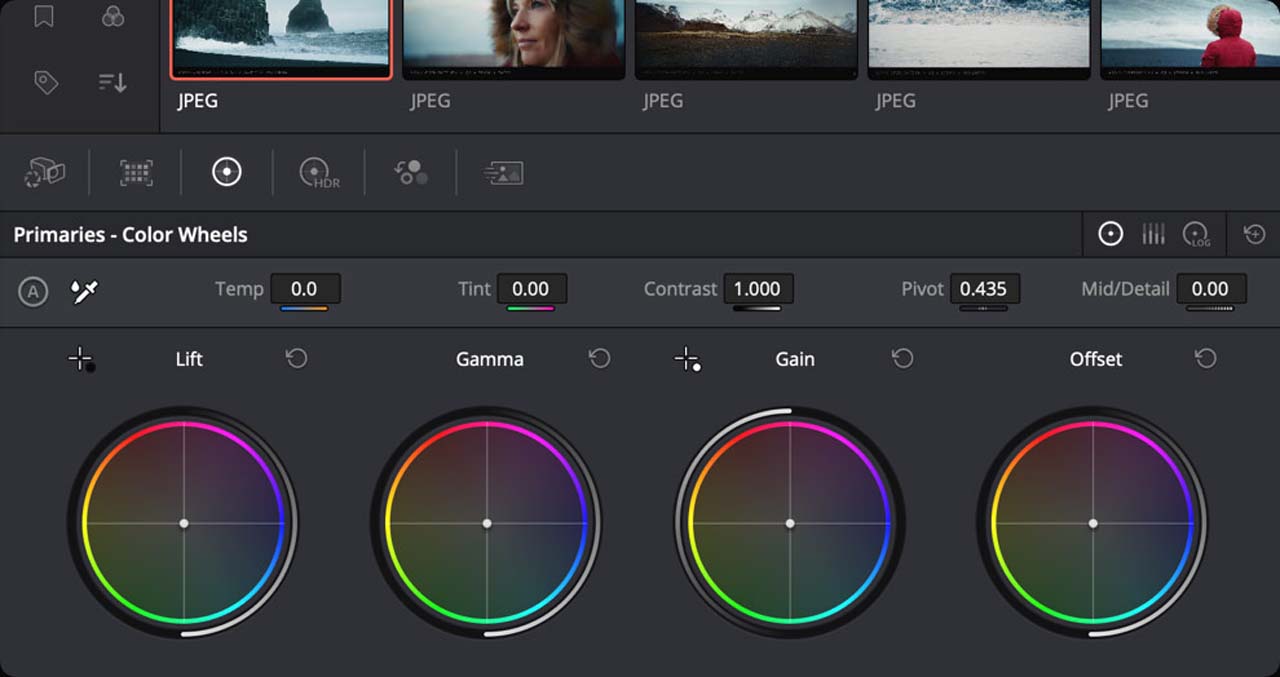
Task: Click the Temp label
Action: (x=239, y=289)
